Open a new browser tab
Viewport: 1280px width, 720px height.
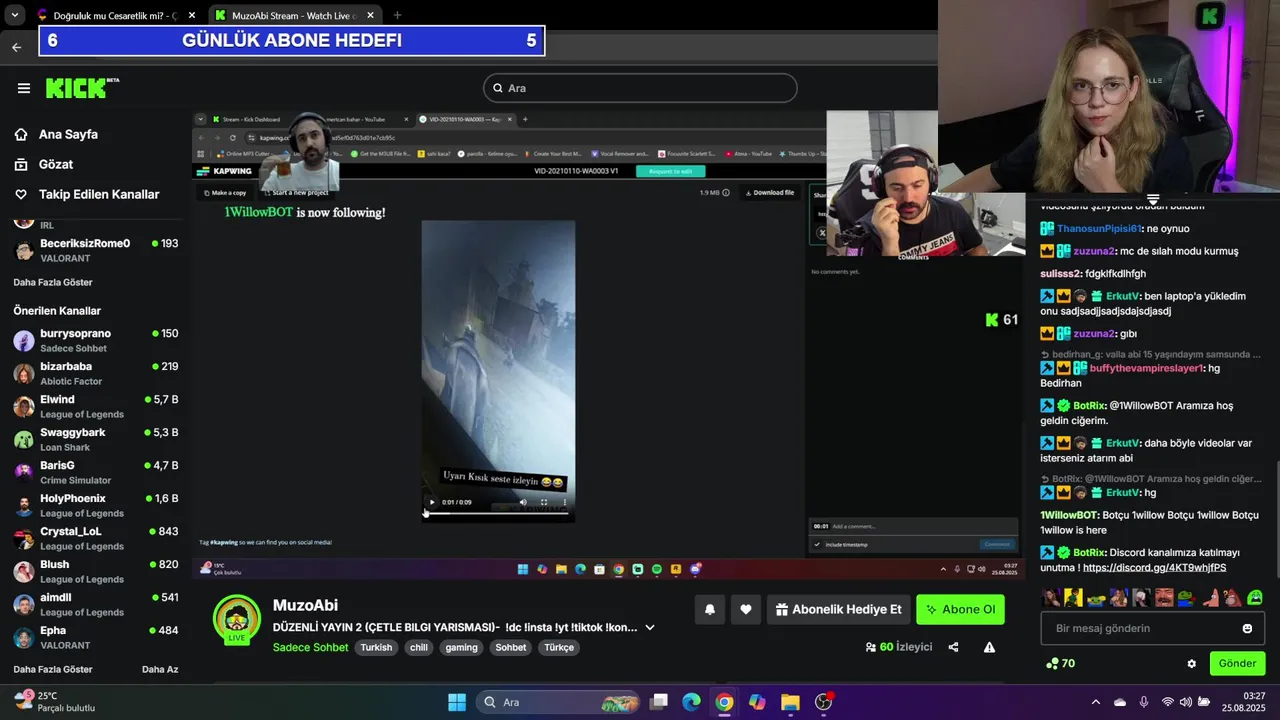point(397,16)
